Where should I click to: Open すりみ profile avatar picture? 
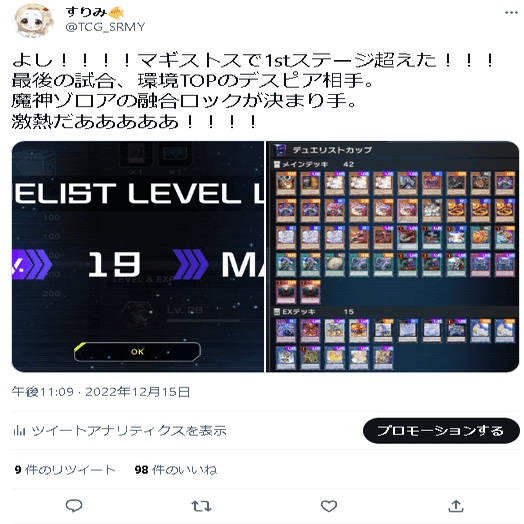pyautogui.click(x=33, y=20)
